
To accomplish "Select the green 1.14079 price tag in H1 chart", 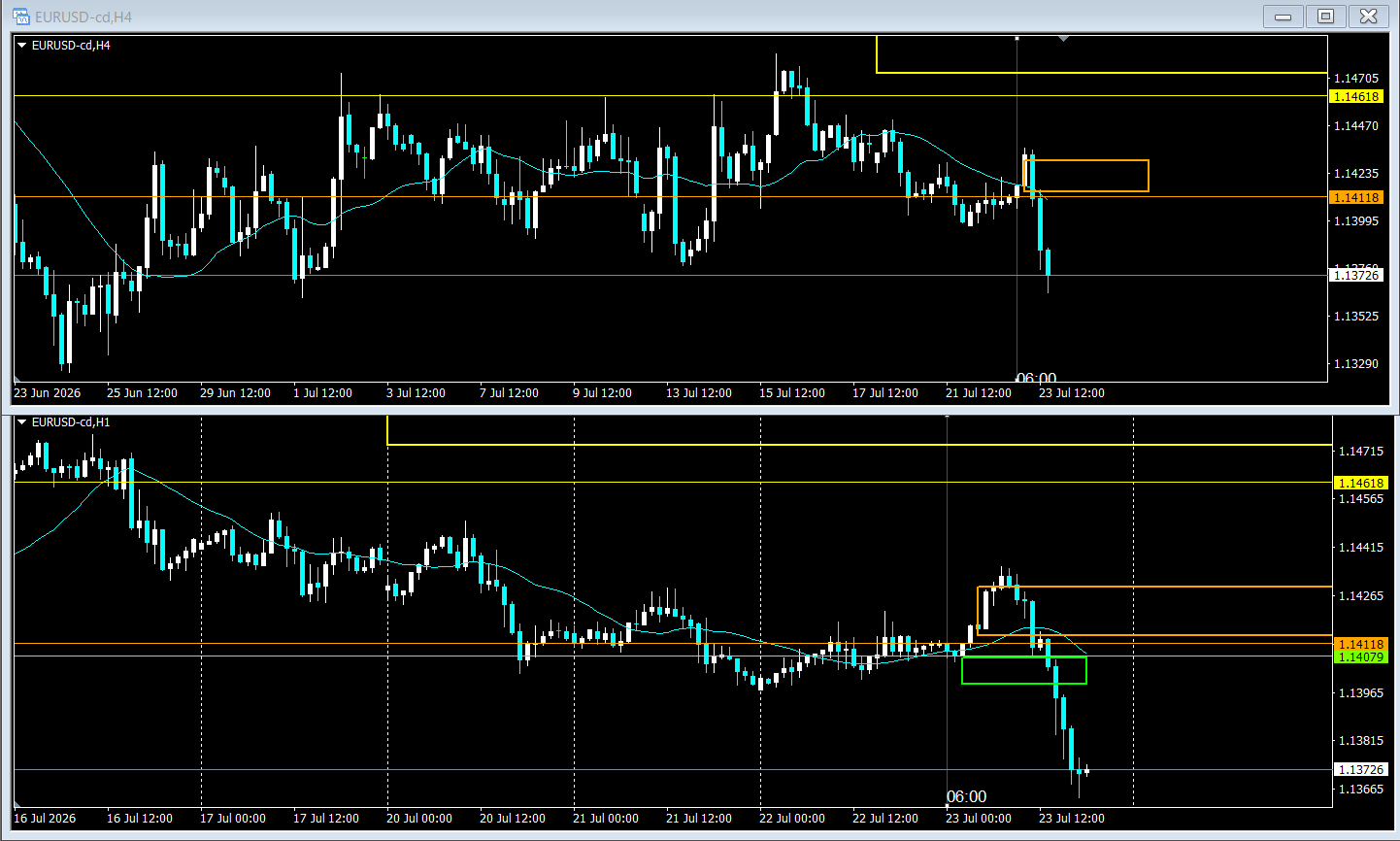I will [x=1360, y=657].
